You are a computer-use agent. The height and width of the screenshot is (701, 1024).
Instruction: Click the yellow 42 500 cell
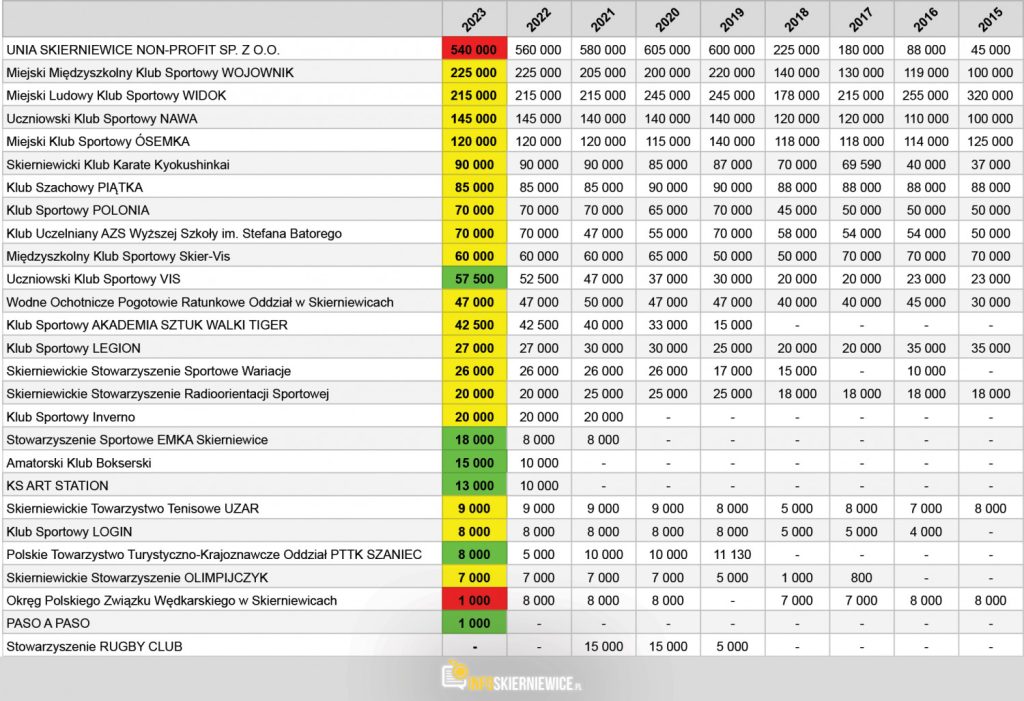(x=474, y=325)
